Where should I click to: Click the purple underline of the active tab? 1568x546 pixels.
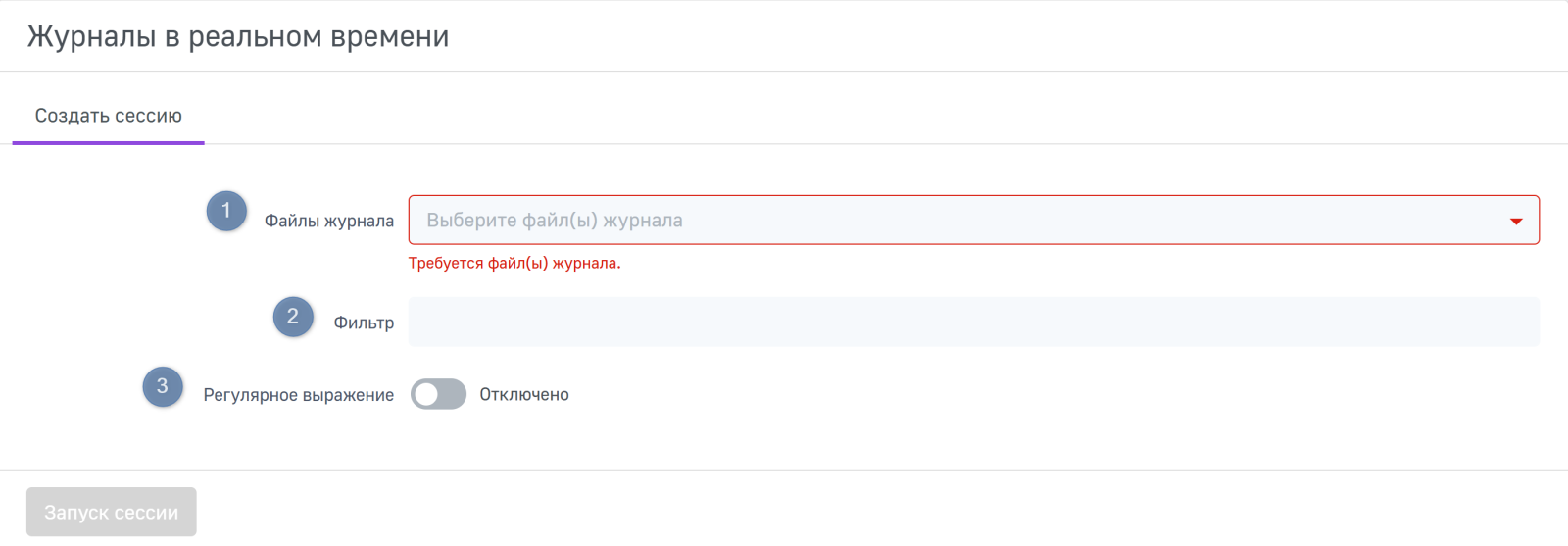pos(109,143)
